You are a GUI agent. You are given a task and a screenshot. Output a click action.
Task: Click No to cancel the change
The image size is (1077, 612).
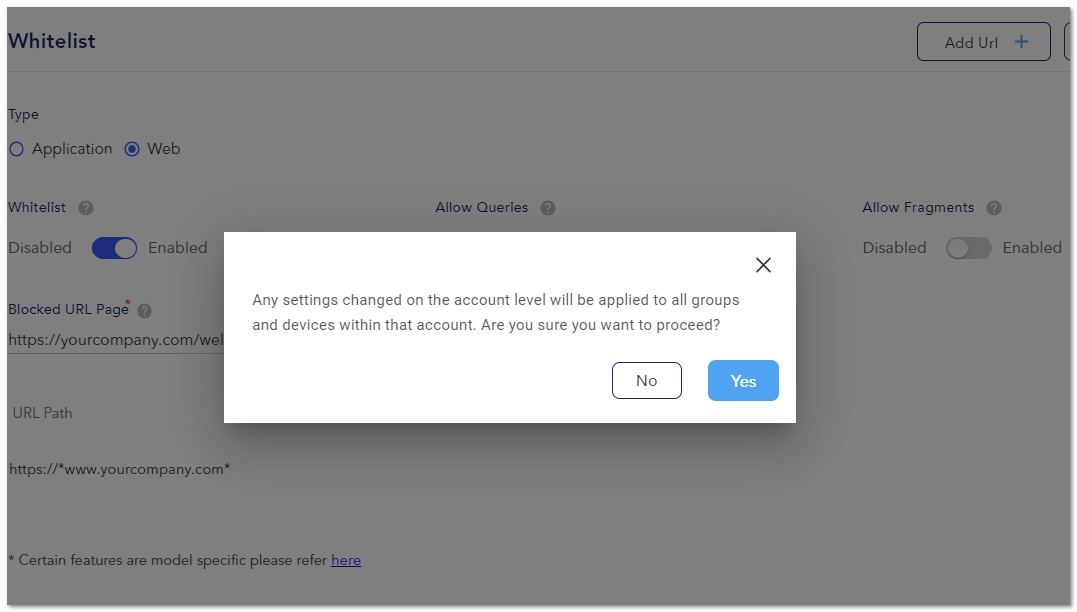pyautogui.click(x=646, y=381)
